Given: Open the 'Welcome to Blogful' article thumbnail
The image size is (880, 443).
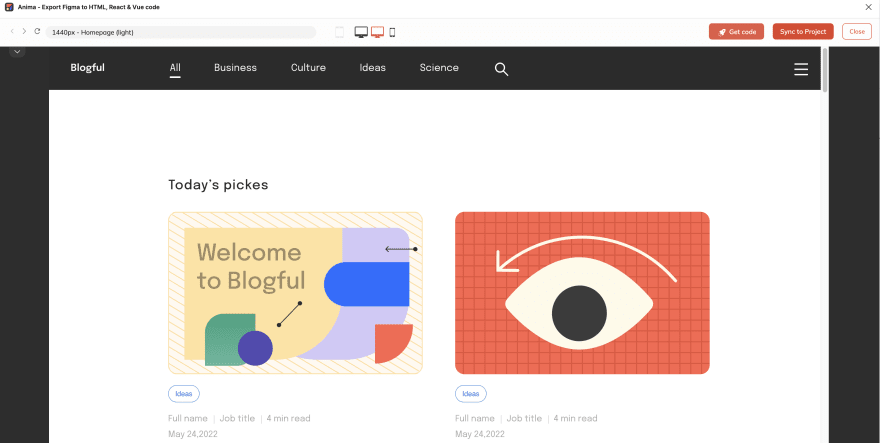Looking at the screenshot, I should (x=295, y=293).
